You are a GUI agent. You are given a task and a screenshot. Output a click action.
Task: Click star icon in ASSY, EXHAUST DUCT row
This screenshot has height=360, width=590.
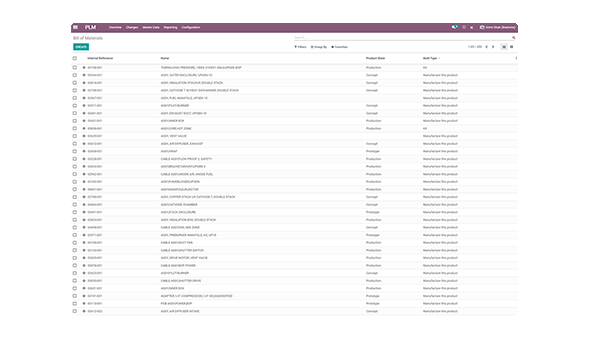pos(84,113)
